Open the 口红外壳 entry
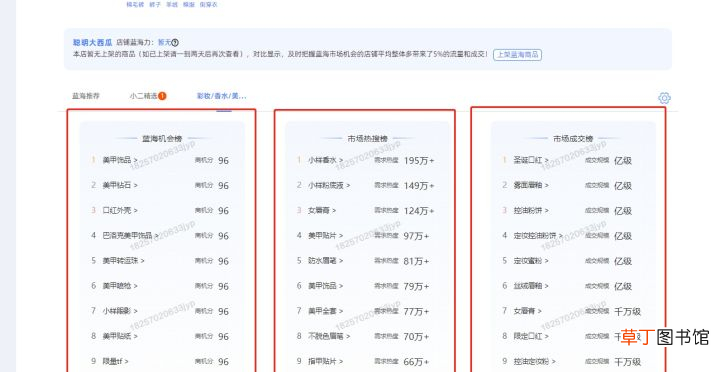The image size is (720, 372). pos(120,210)
